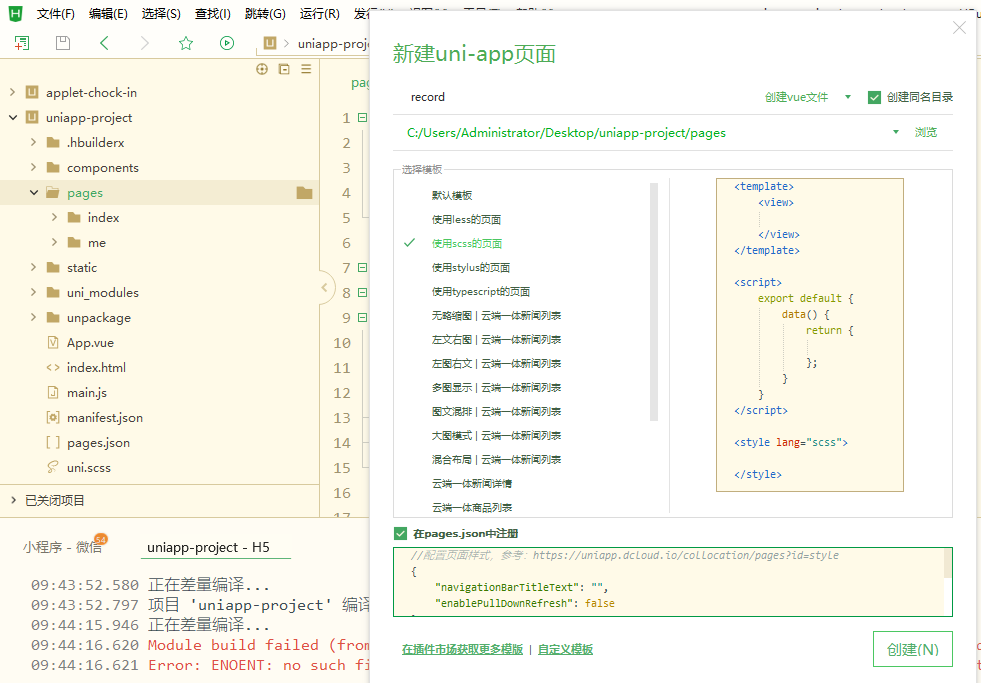This screenshot has height=683, width=981.
Task: Go forward with the right arrow icon
Action: (x=145, y=43)
